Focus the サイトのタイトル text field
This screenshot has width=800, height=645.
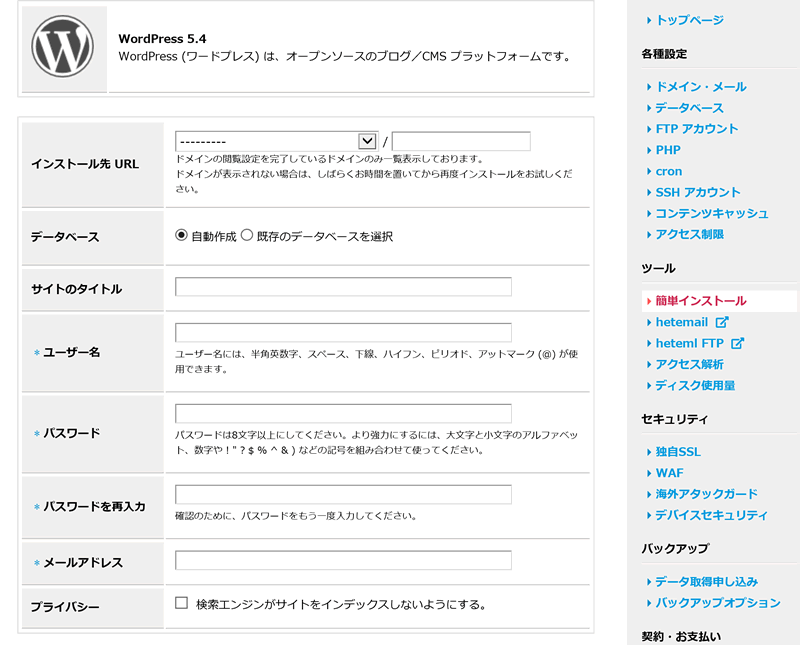tap(343, 287)
